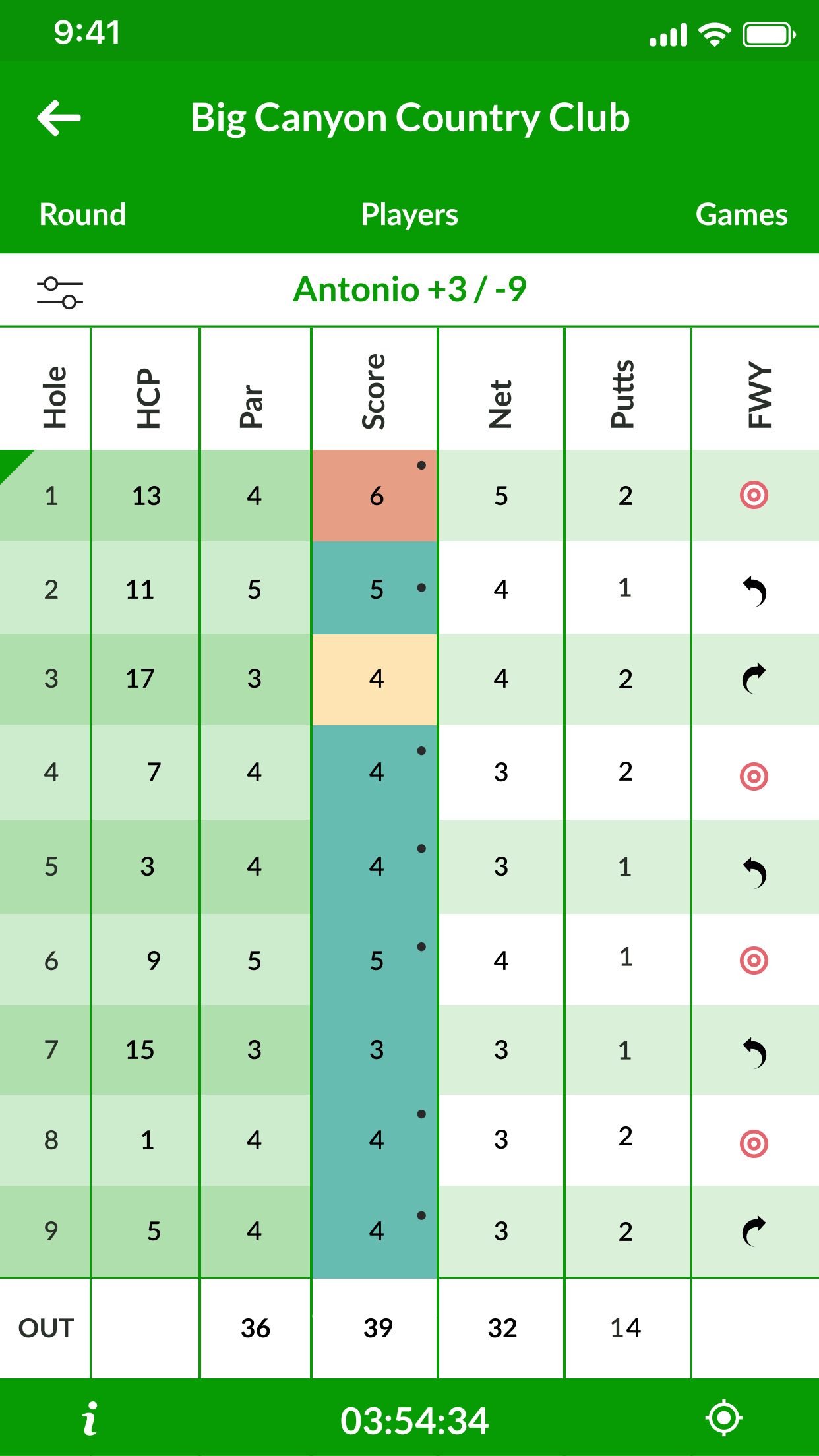This screenshot has width=819, height=1456.
Task: Select hole 8 row number
Action: [x=51, y=1140]
